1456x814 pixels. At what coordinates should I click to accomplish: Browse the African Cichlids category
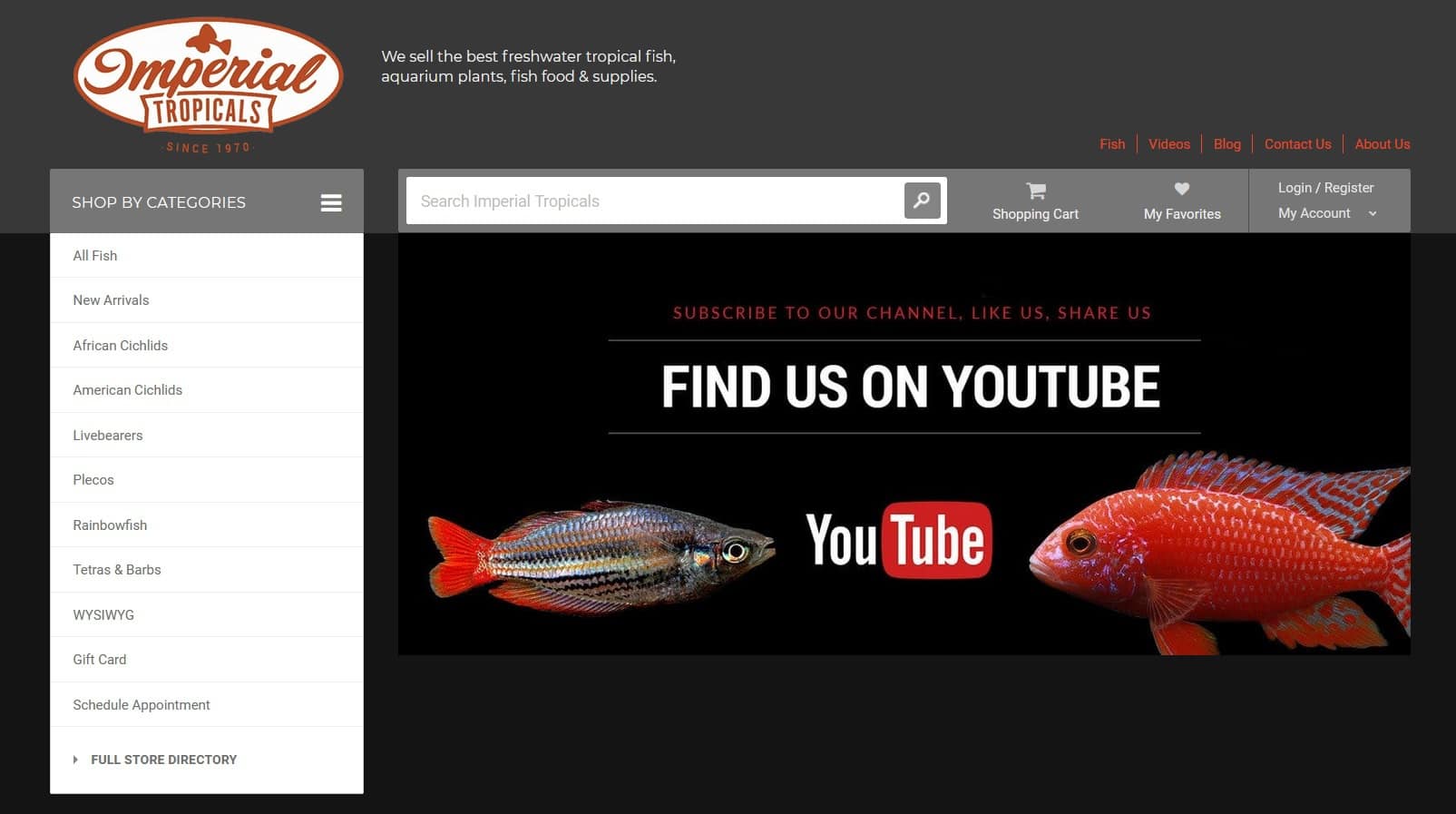point(120,346)
